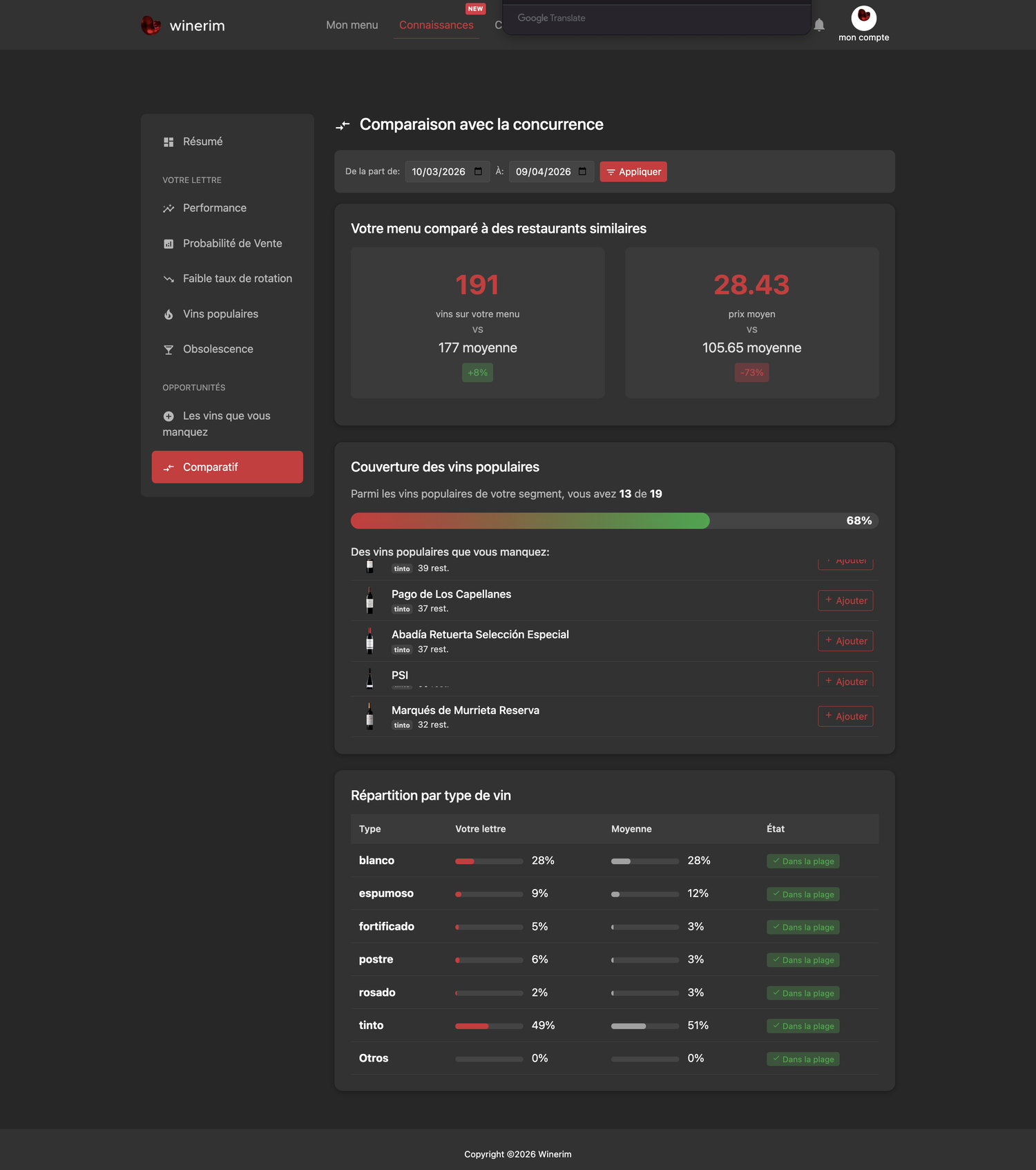This screenshot has width=1036, height=1170.
Task: Click Abadía Retuerta bottle image
Action: tap(370, 641)
